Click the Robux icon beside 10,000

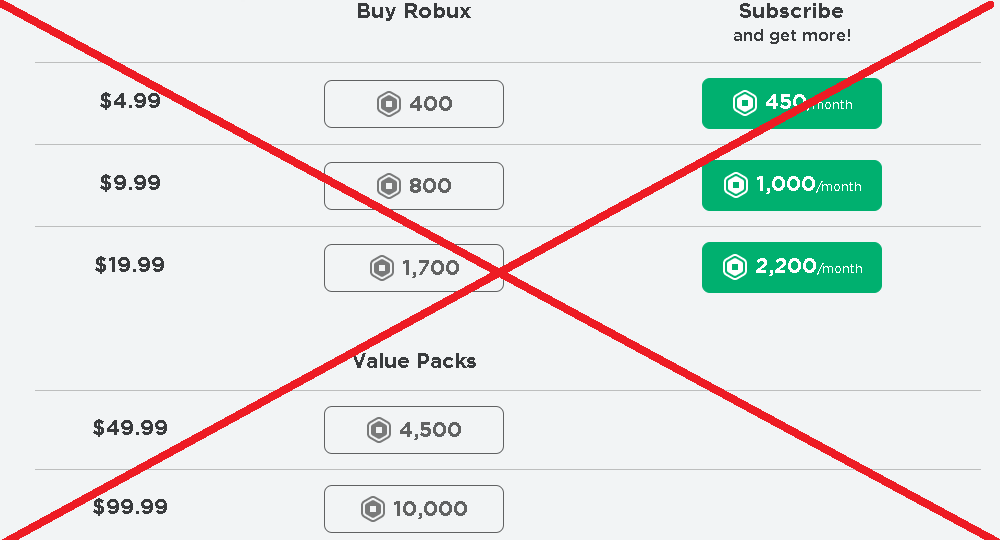click(372, 509)
